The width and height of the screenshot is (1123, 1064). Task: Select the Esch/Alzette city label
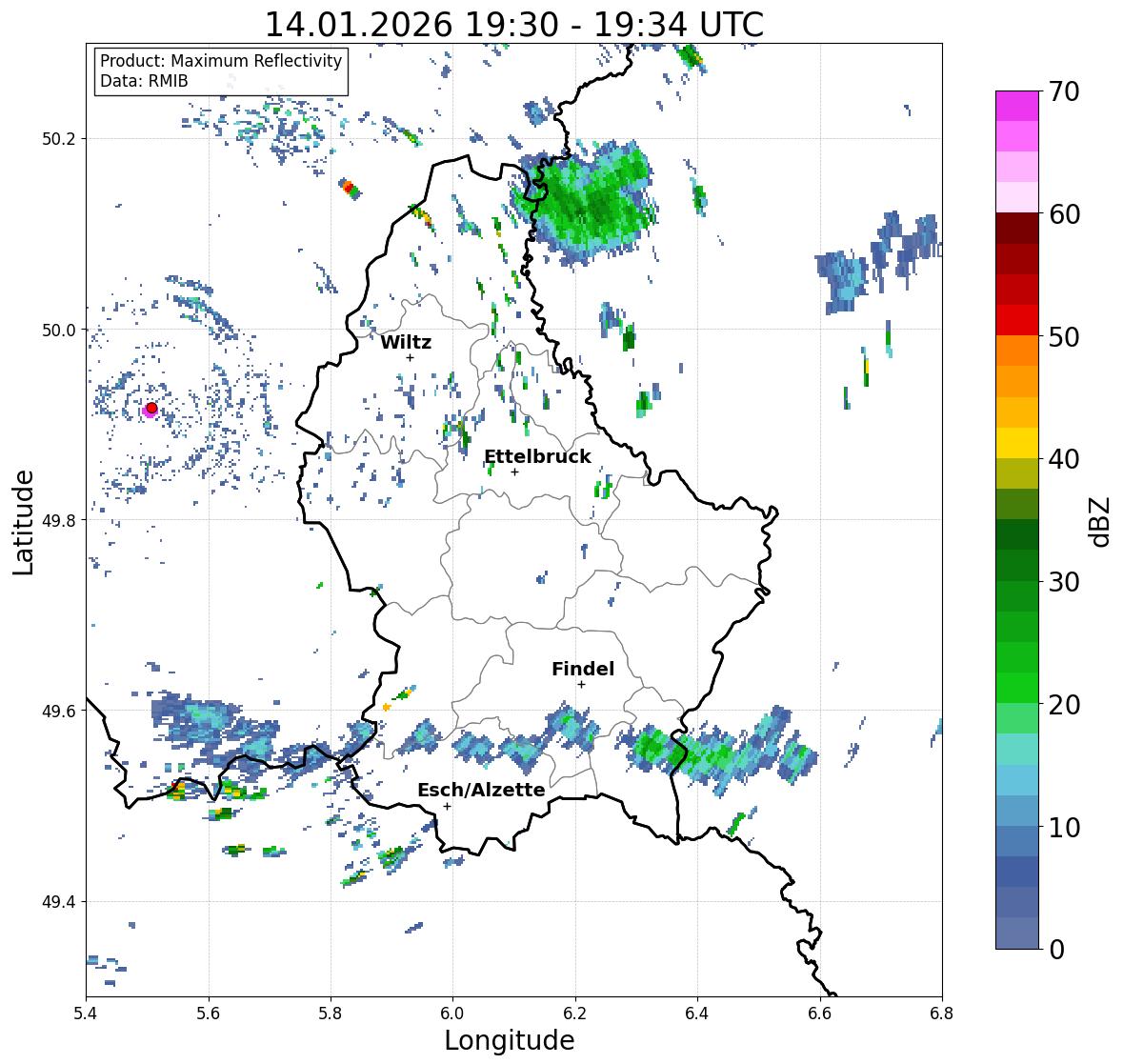tap(481, 790)
